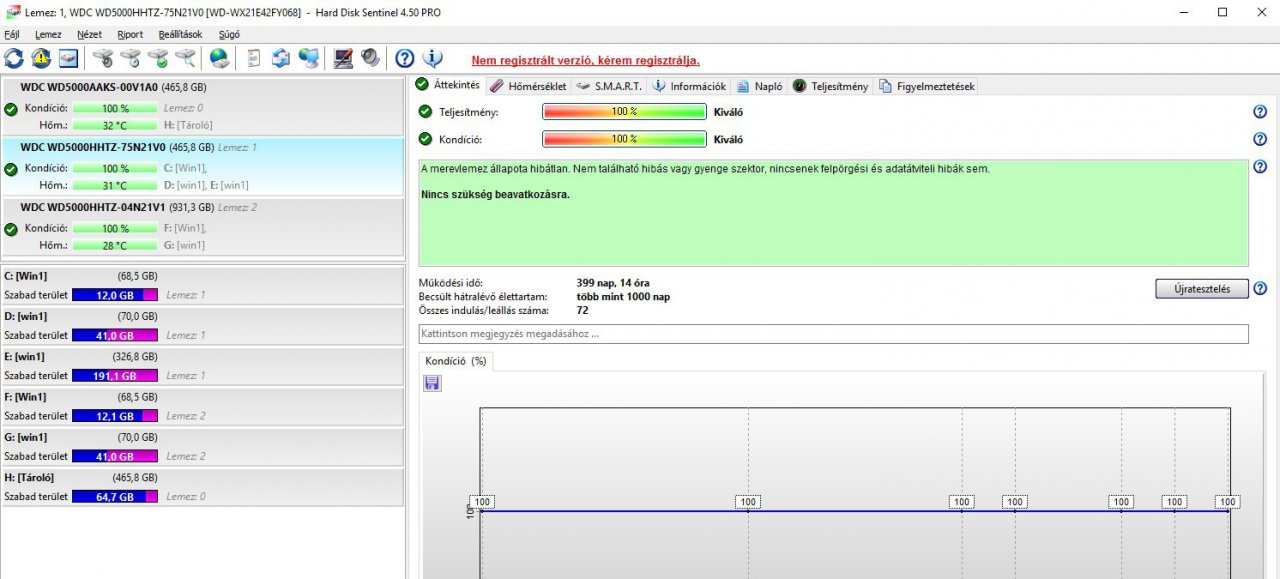
Task: Click the blue info bubble toolbar icon
Action: (432, 58)
